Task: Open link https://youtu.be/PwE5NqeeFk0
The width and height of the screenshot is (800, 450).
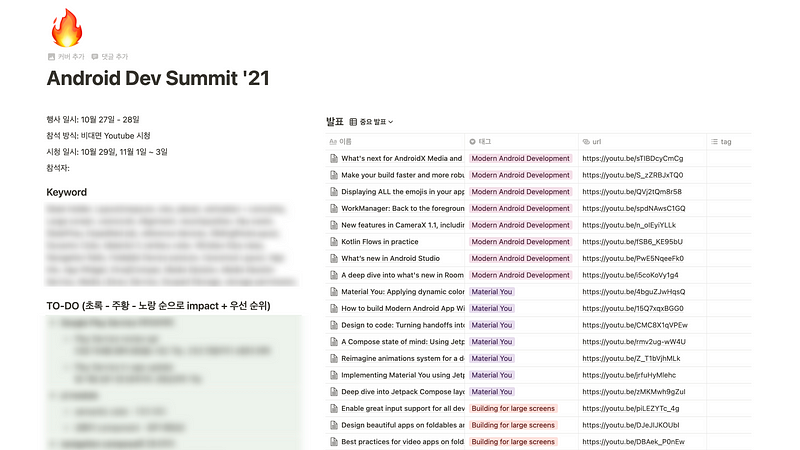Action: 633,259
